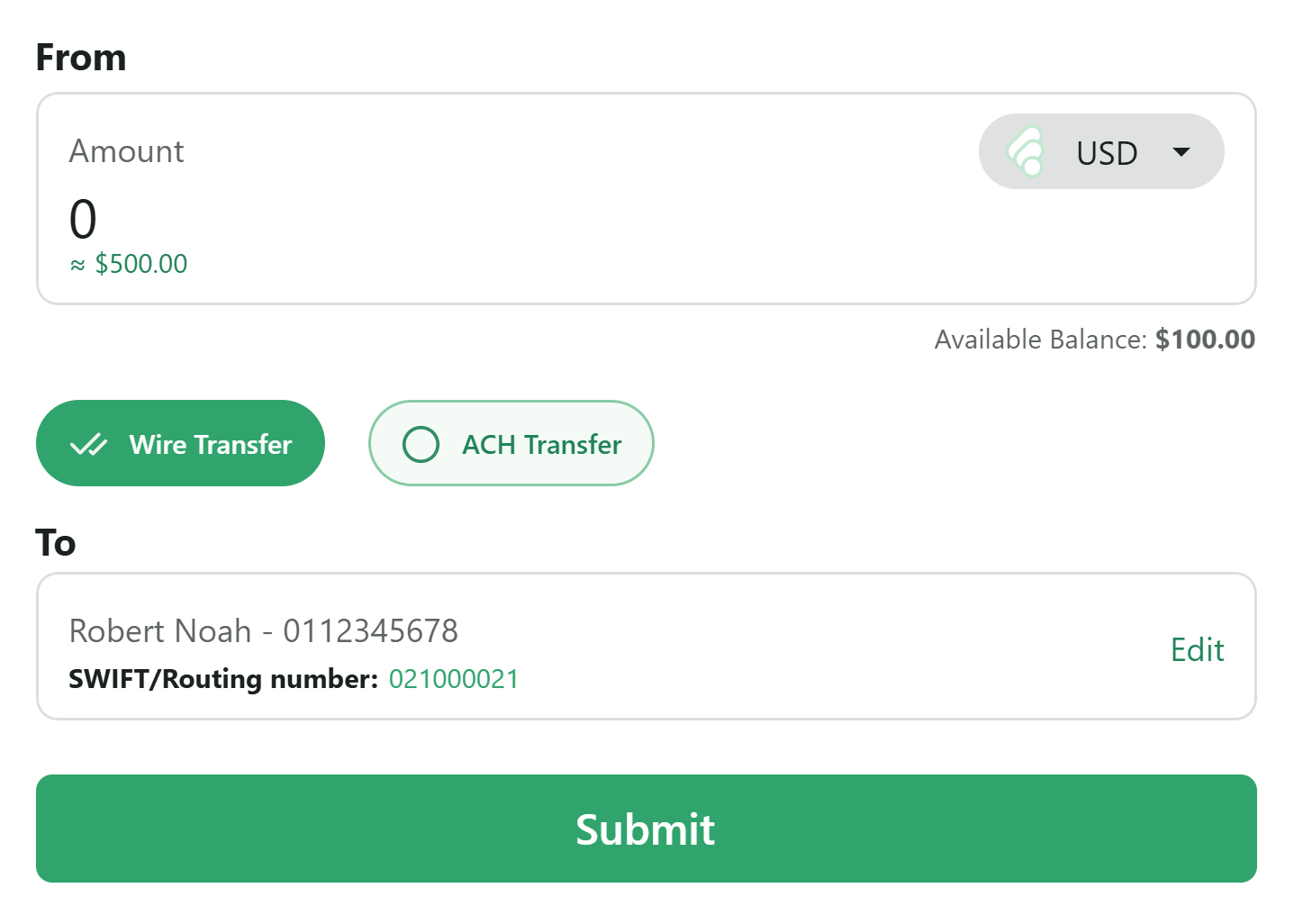Screen dimensions: 1294x924
Task: Click Edit to change the recipient
Action: (x=1198, y=649)
